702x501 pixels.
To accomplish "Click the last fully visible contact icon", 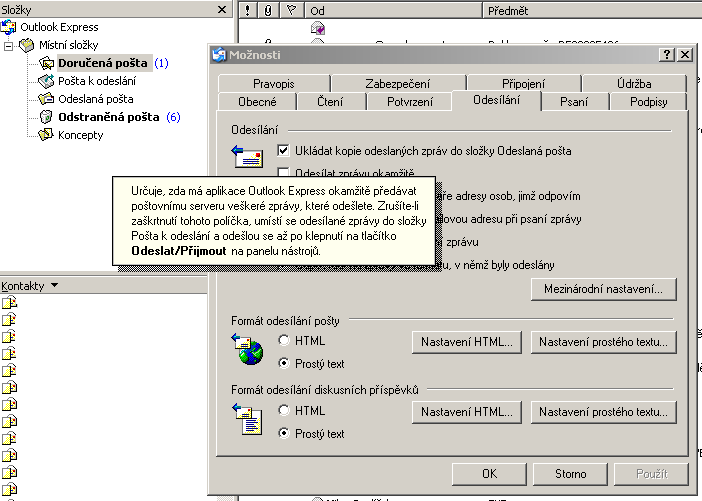I will point(9,490).
